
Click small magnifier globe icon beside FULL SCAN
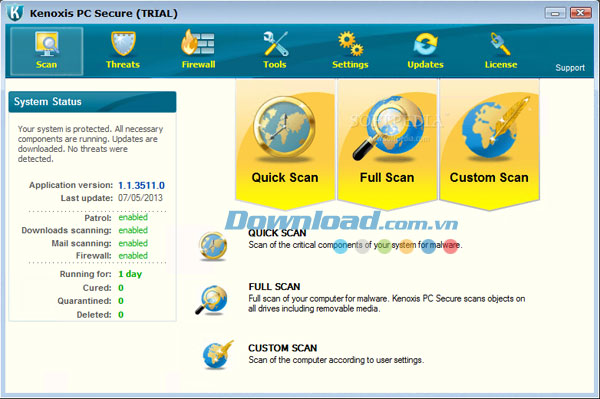[x=211, y=300]
